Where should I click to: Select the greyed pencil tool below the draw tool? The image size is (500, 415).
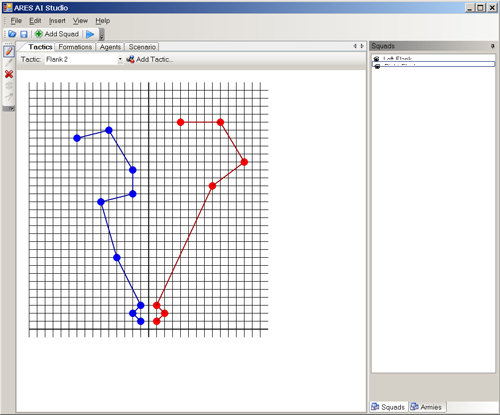click(x=9, y=62)
